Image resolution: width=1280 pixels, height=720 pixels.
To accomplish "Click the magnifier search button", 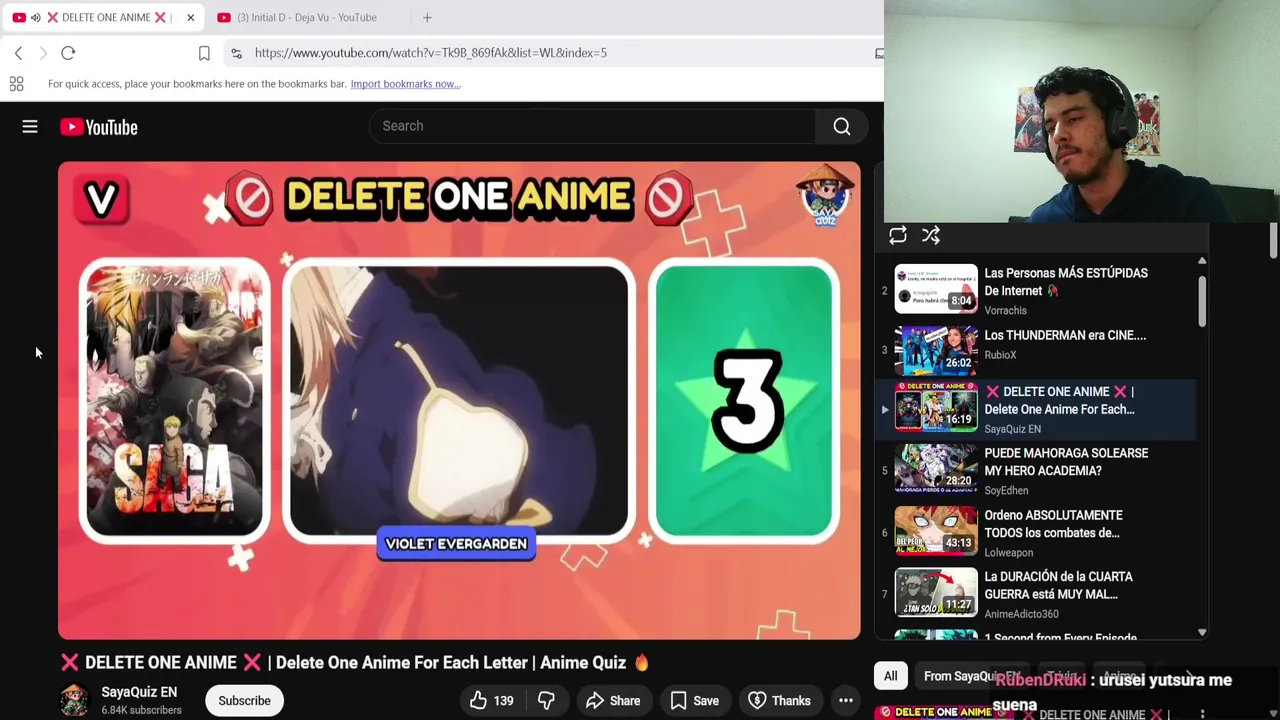I will click(842, 126).
